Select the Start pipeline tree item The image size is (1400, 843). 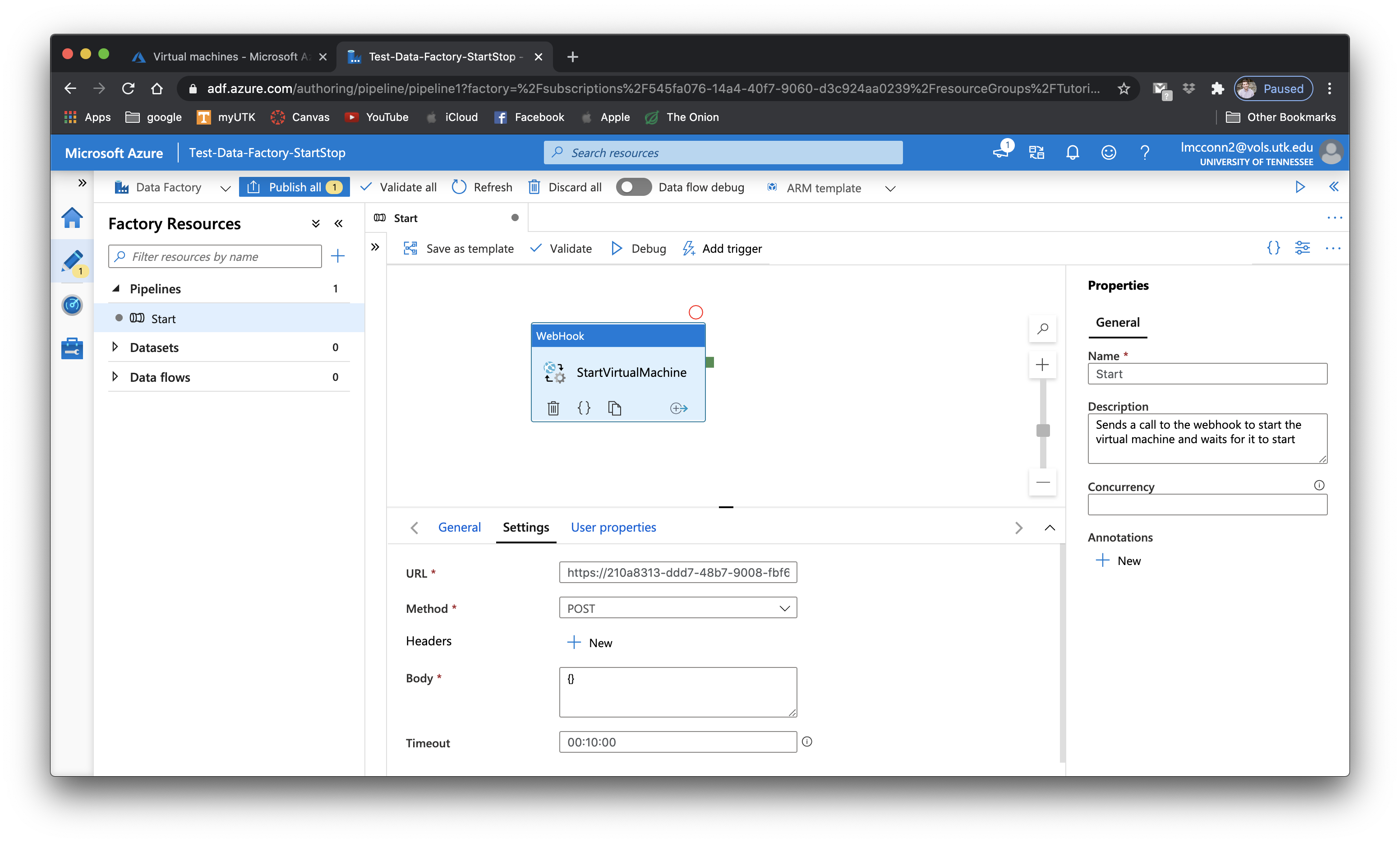(229, 318)
